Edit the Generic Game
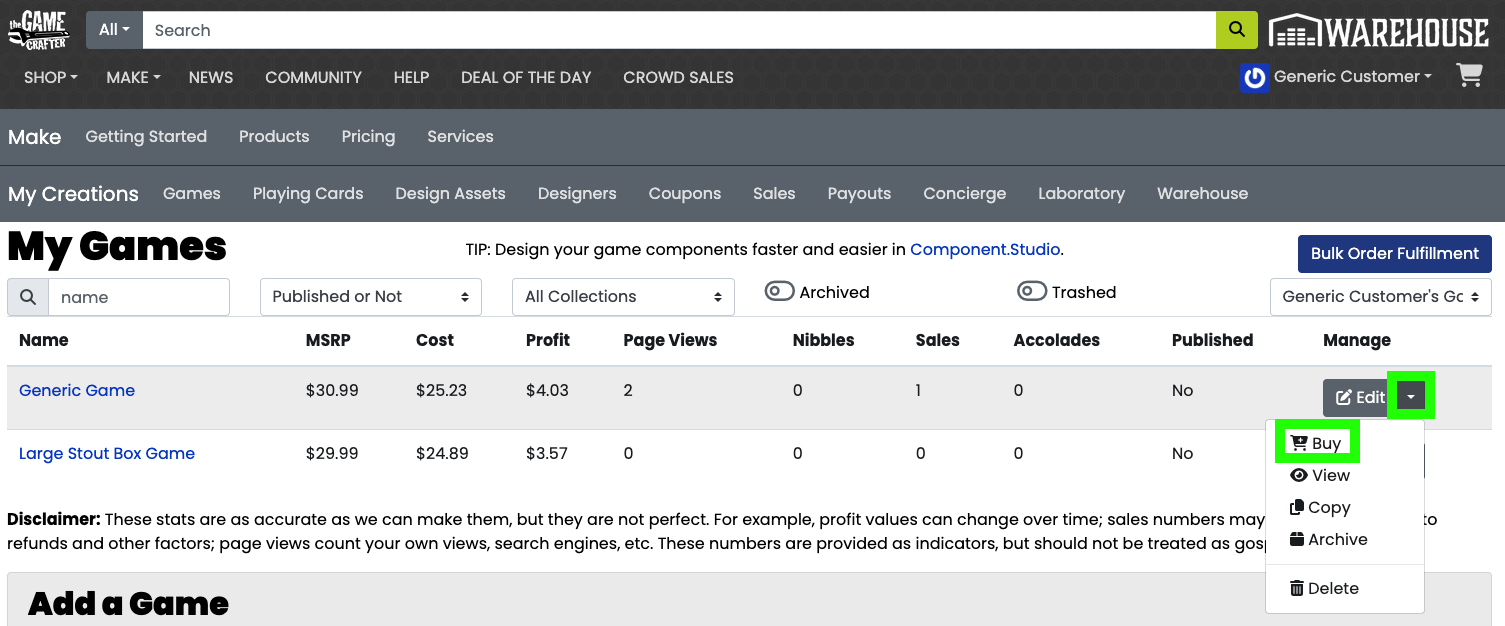Screen dimensions: 1505x626 [1360, 397]
